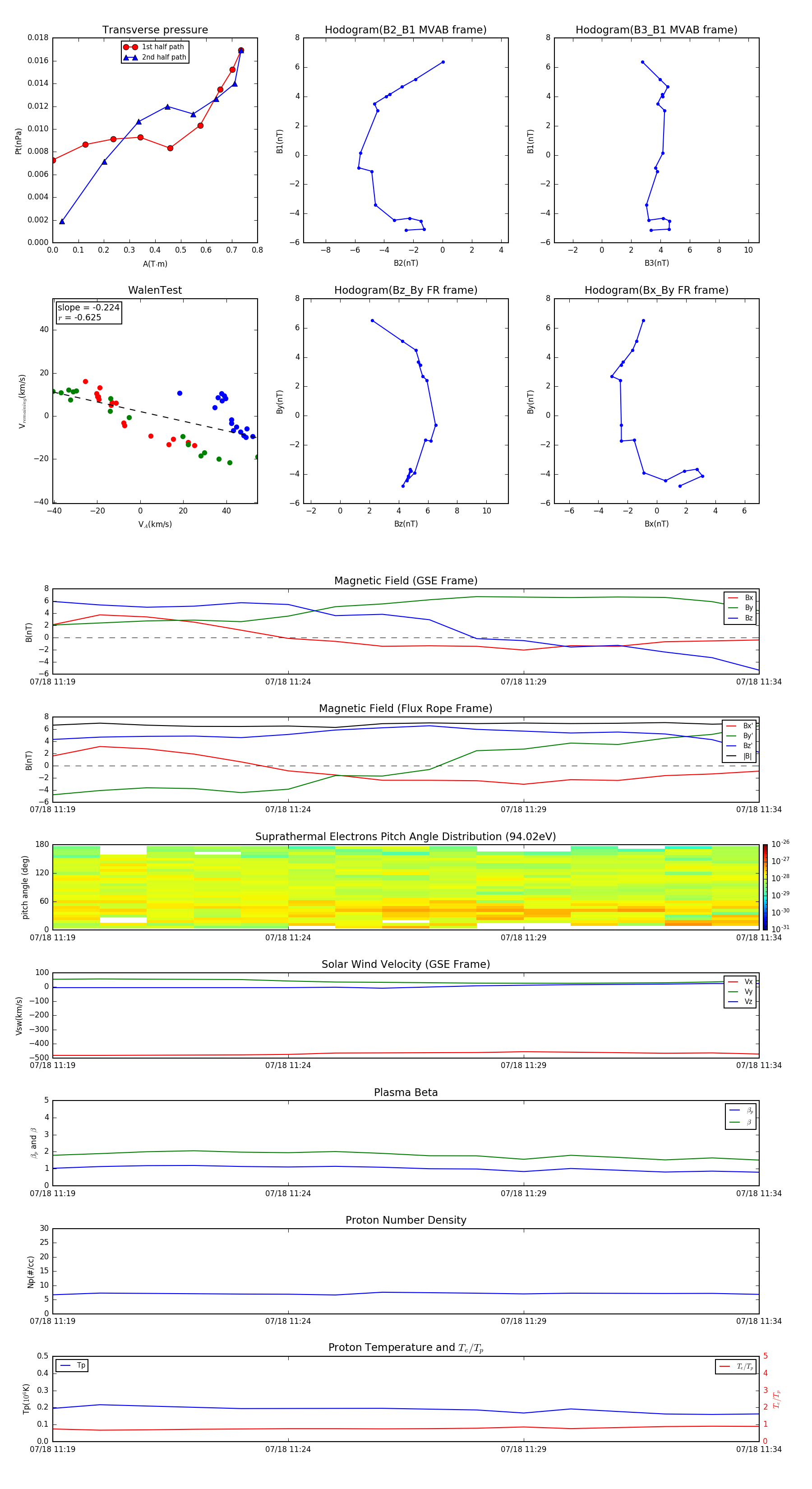The height and width of the screenshot is (1489, 812).
Task: Click the "V_A(km/s)" x-axis label
Action: pos(155,524)
